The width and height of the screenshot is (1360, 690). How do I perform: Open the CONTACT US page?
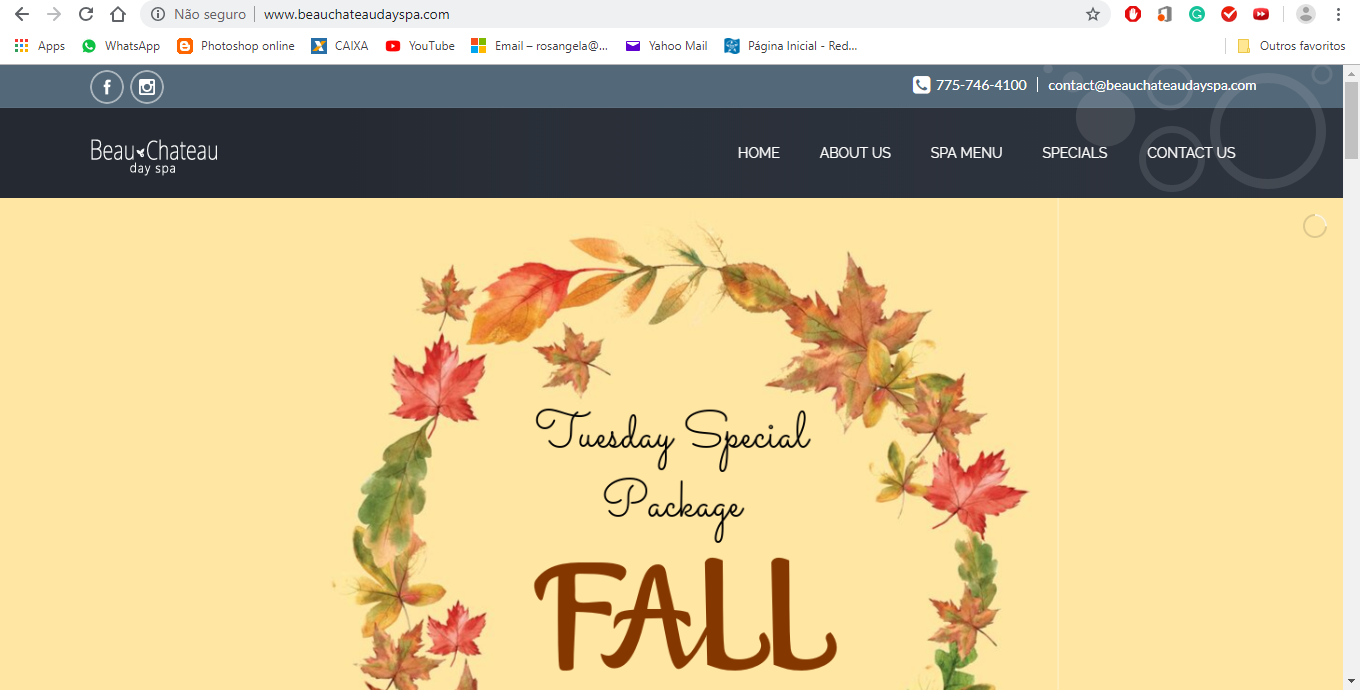point(1191,153)
